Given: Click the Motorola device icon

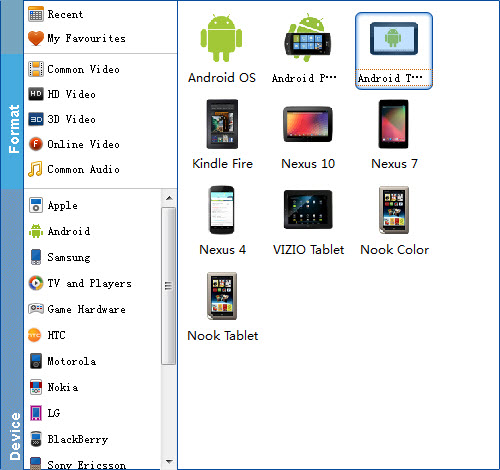Looking at the screenshot, I should 36,361.
